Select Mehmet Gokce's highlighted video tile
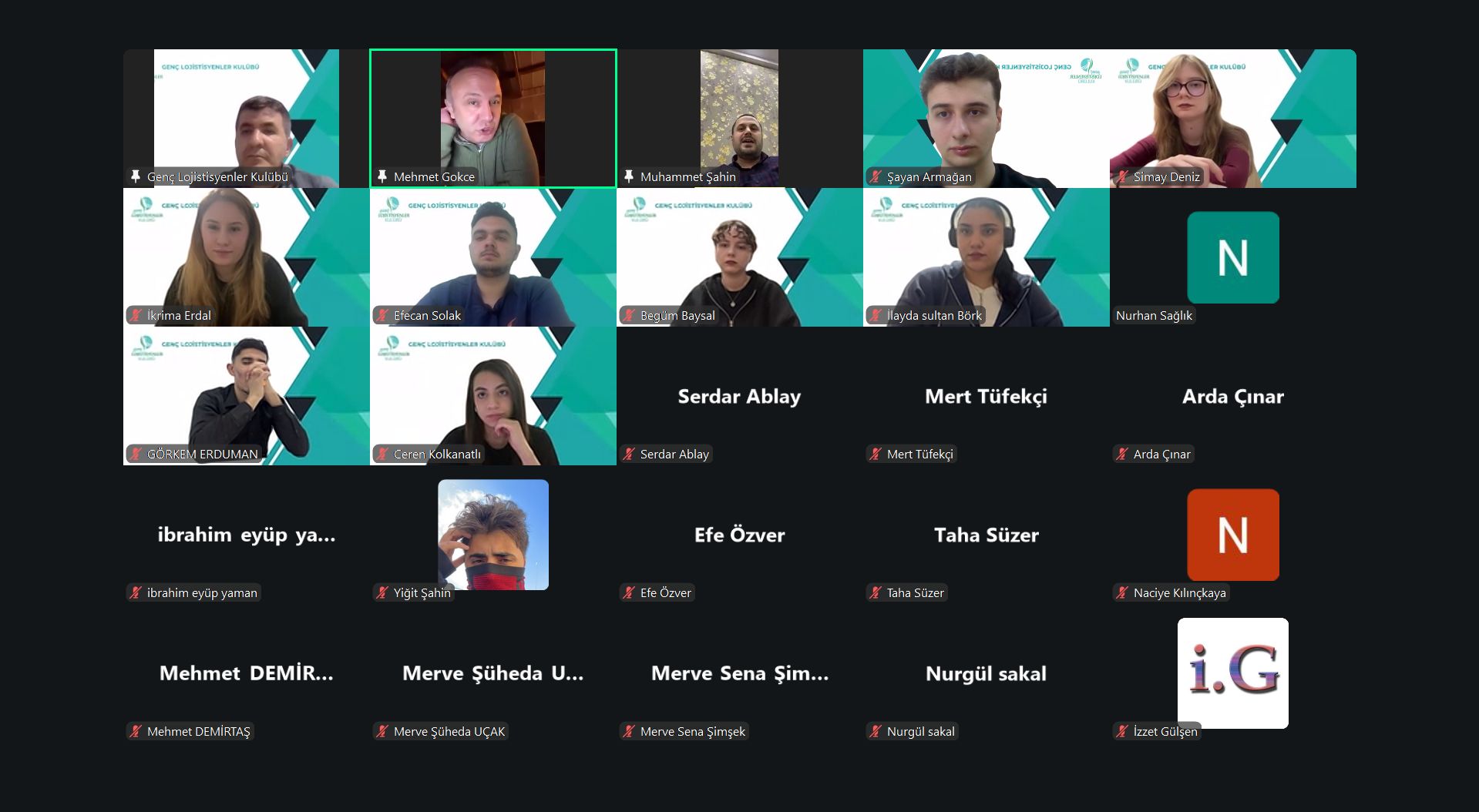Viewport: 1479px width, 812px height. [x=493, y=119]
